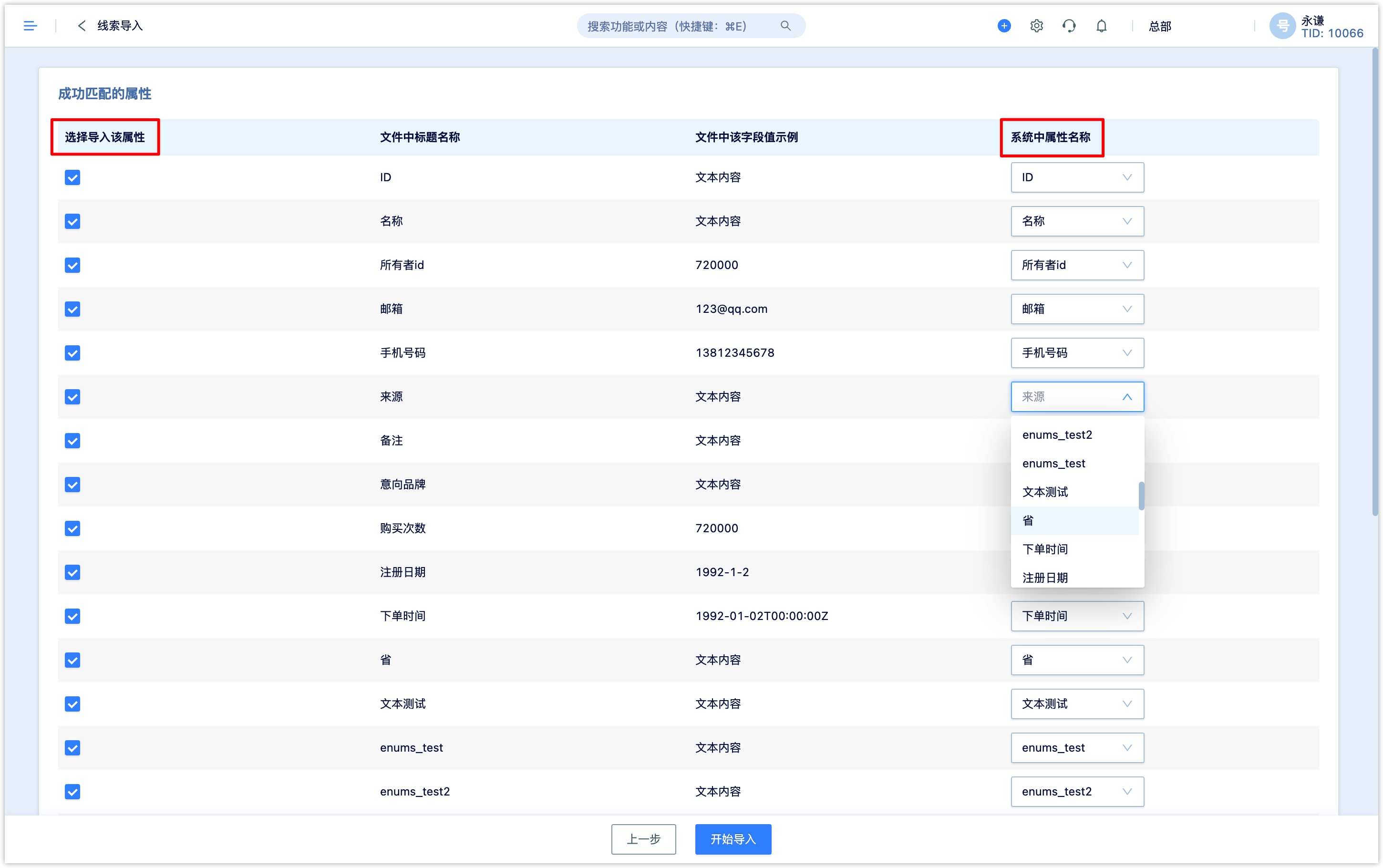Choose 省 in the dropdown list
This screenshot has width=1383, height=868.
(x=1074, y=521)
